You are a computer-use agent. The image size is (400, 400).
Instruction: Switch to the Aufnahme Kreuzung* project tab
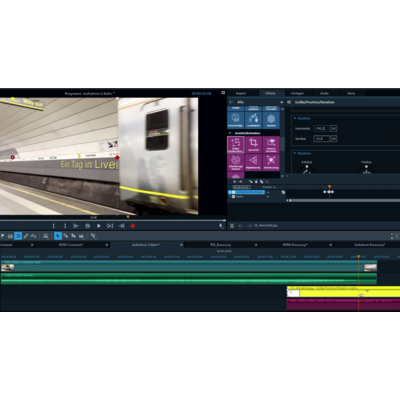point(369,245)
